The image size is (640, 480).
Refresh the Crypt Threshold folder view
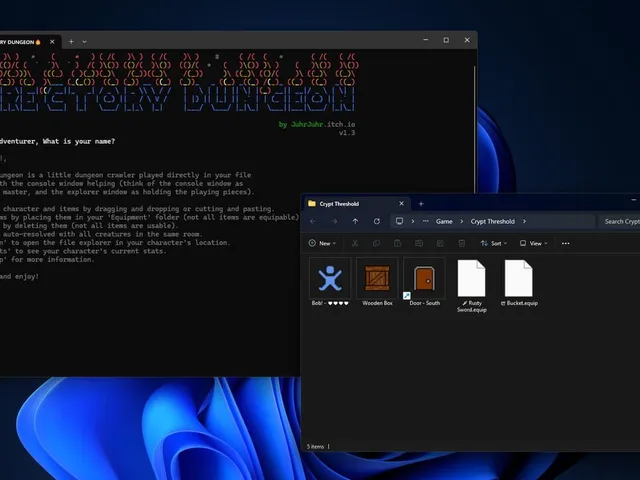tap(377, 221)
